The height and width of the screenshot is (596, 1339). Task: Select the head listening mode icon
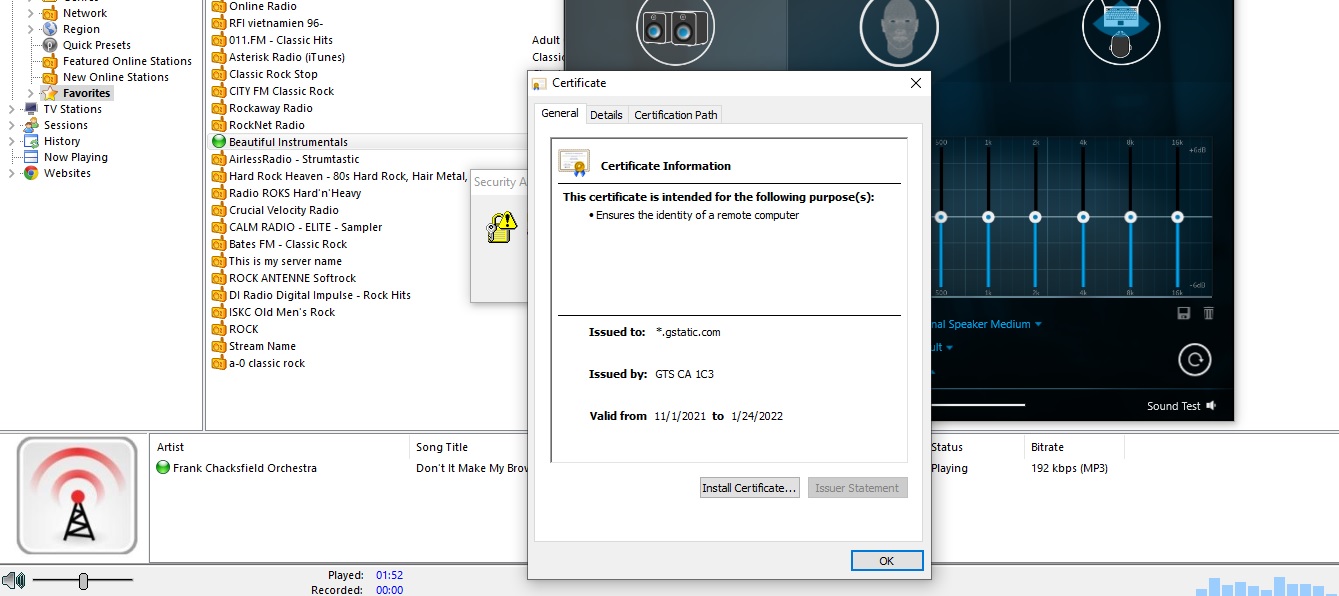[x=898, y=27]
